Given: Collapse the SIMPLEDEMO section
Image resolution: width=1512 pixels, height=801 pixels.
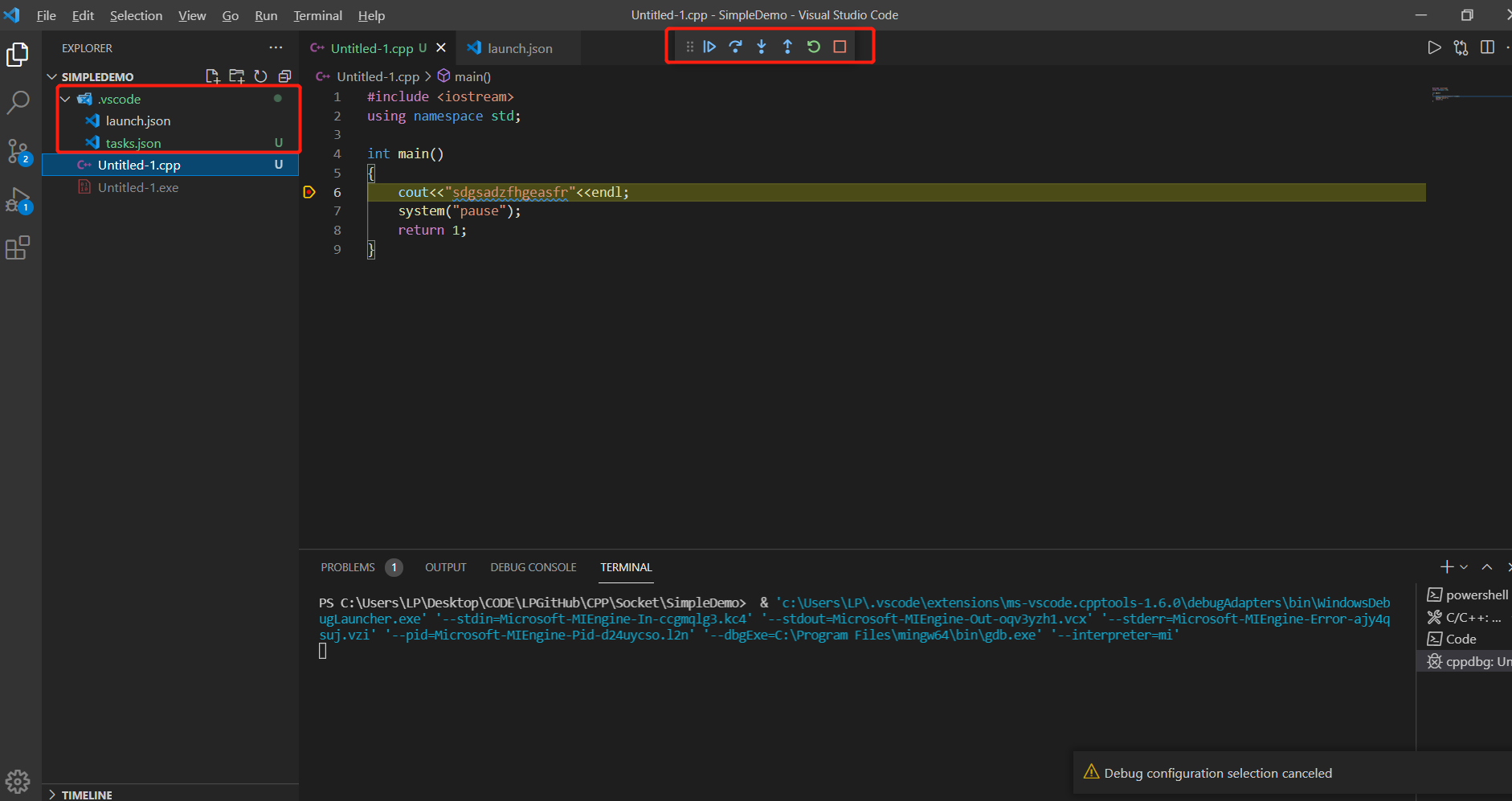Looking at the screenshot, I should click(52, 76).
